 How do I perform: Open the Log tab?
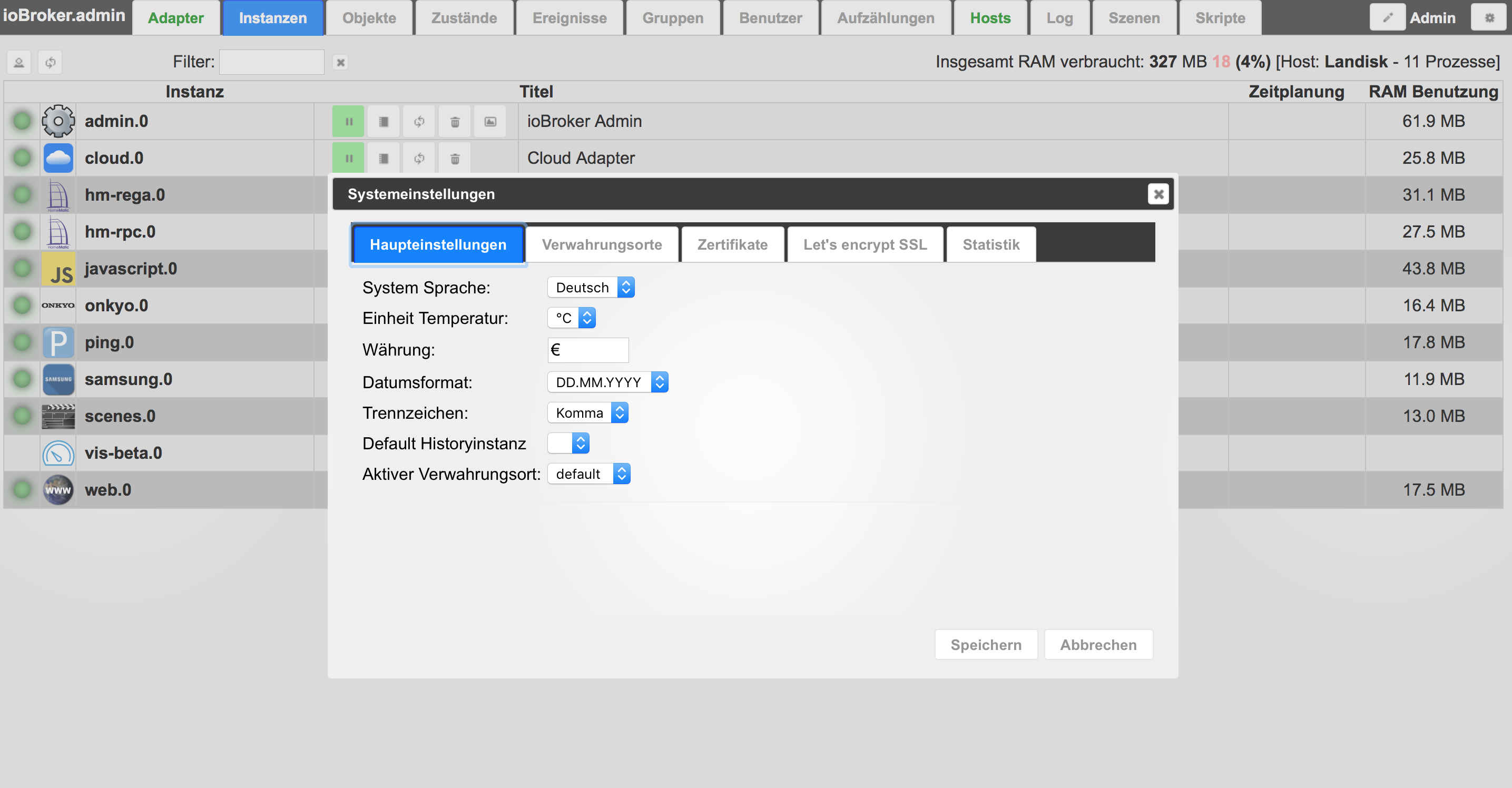coord(1059,17)
